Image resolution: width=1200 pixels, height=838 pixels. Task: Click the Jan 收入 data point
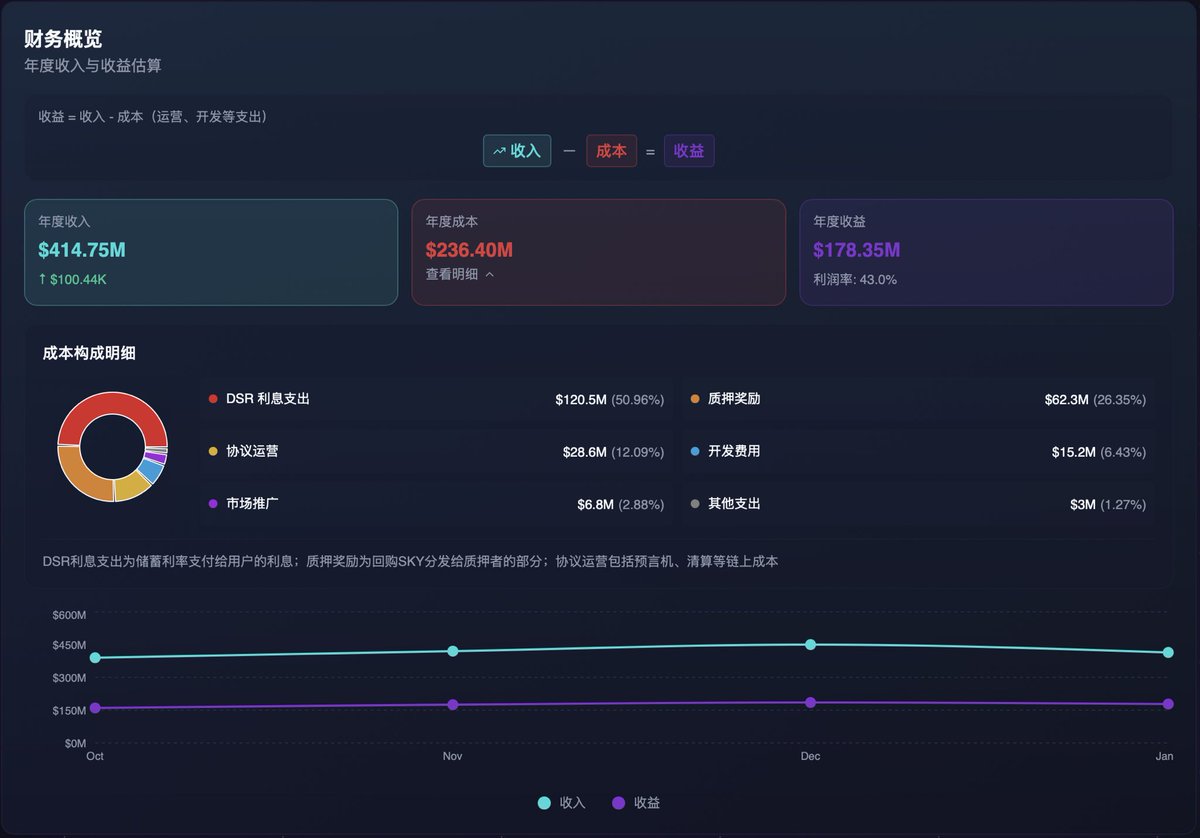click(x=1168, y=652)
